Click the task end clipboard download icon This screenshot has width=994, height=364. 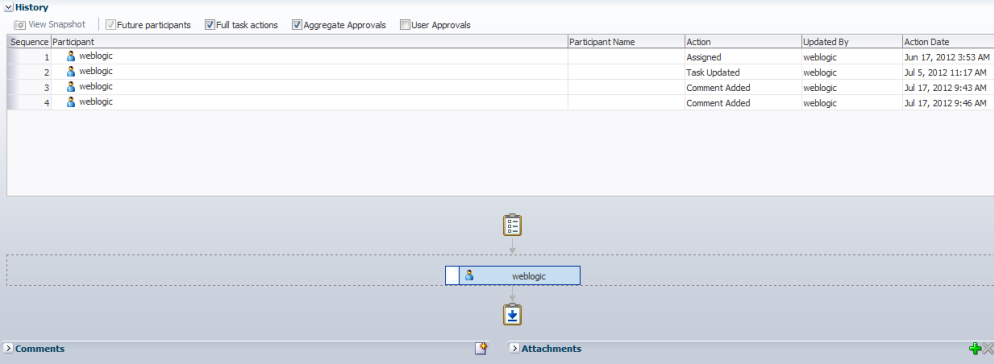(x=512, y=315)
